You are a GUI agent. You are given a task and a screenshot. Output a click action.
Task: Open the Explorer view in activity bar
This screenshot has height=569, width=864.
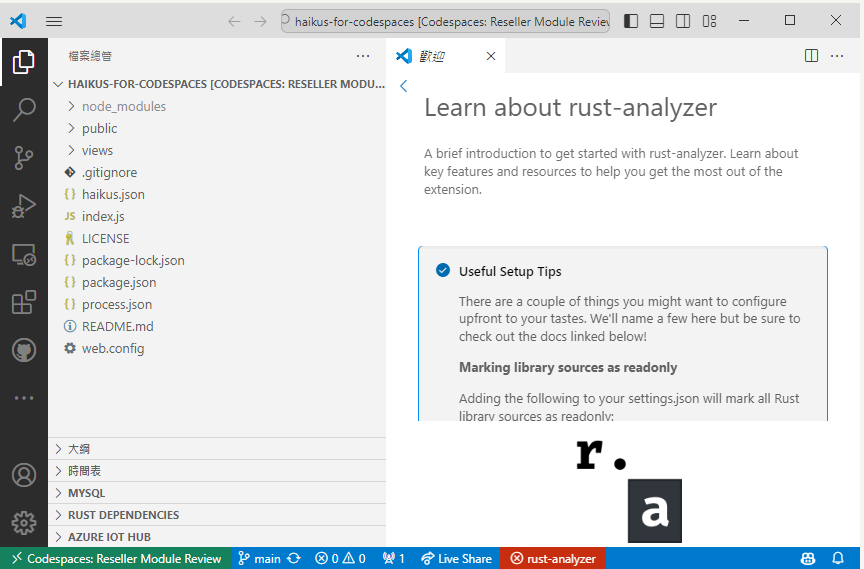[24, 62]
